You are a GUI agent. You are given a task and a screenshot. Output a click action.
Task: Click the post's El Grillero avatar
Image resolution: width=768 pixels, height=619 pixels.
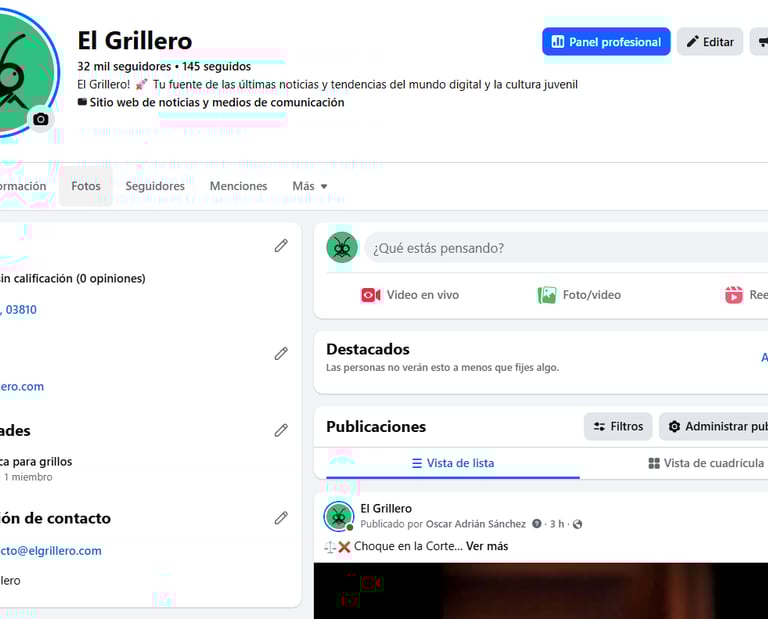339,517
